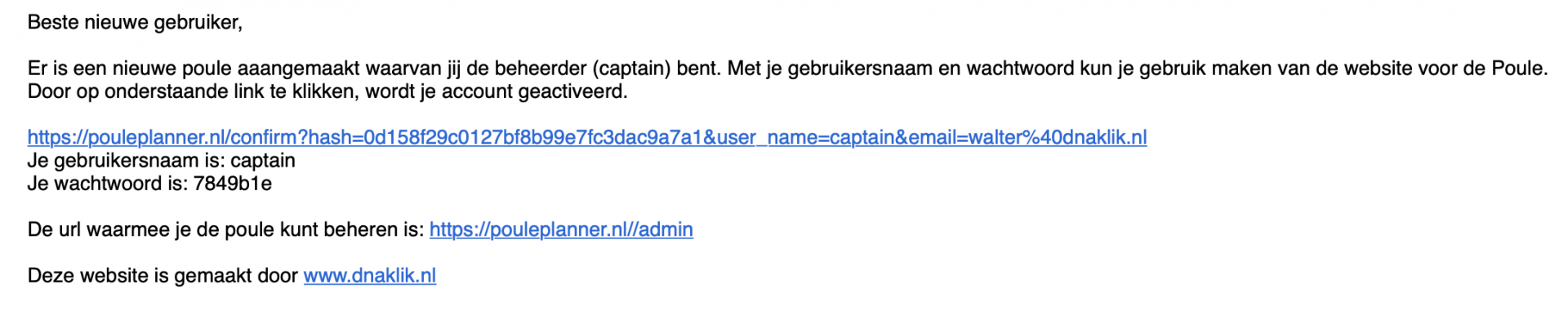The width and height of the screenshot is (1568, 311).
Task: Open the pouleplanner.nl//admin link
Action: pos(561,229)
